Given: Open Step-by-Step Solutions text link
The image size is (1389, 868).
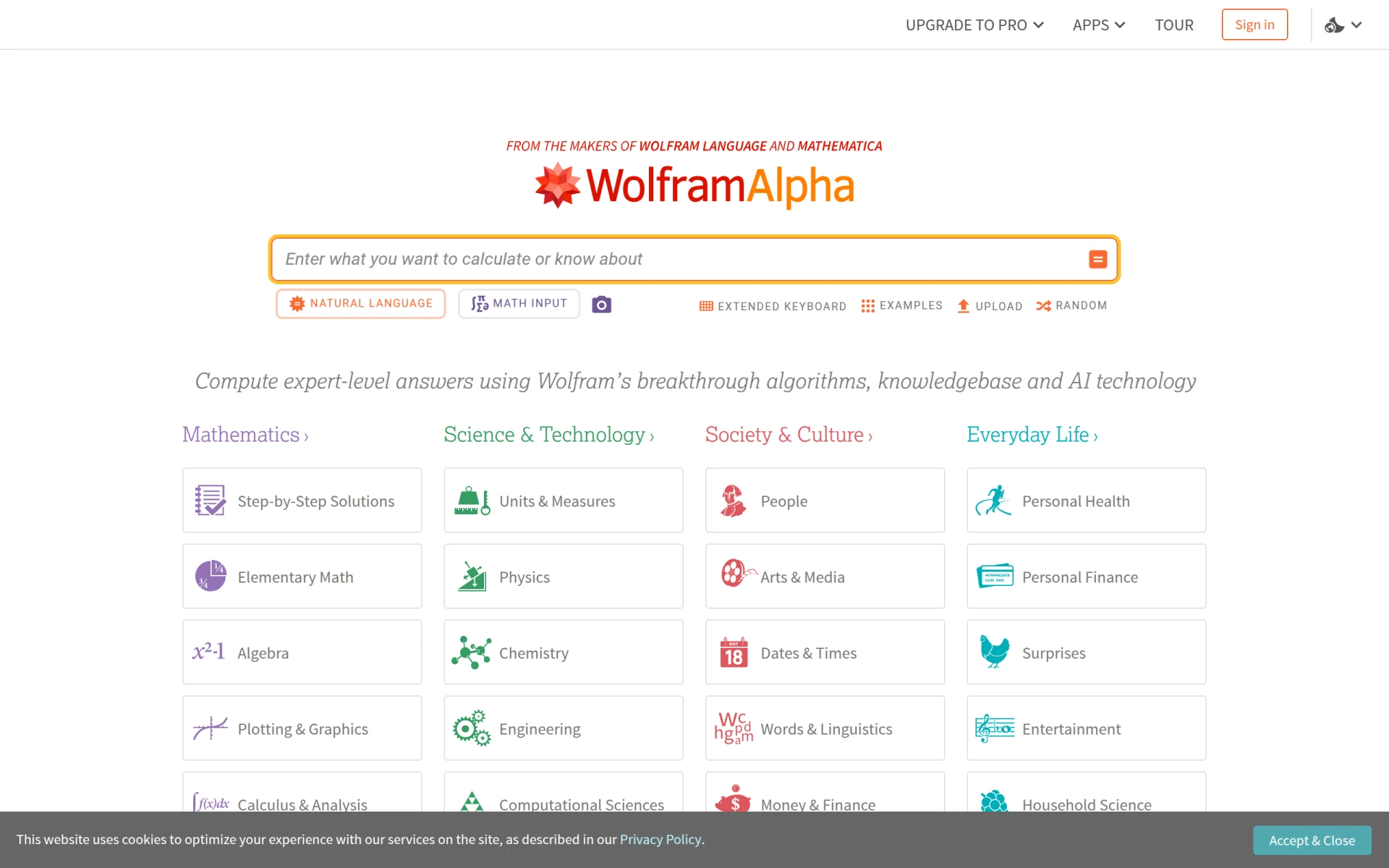Looking at the screenshot, I should click(x=316, y=501).
